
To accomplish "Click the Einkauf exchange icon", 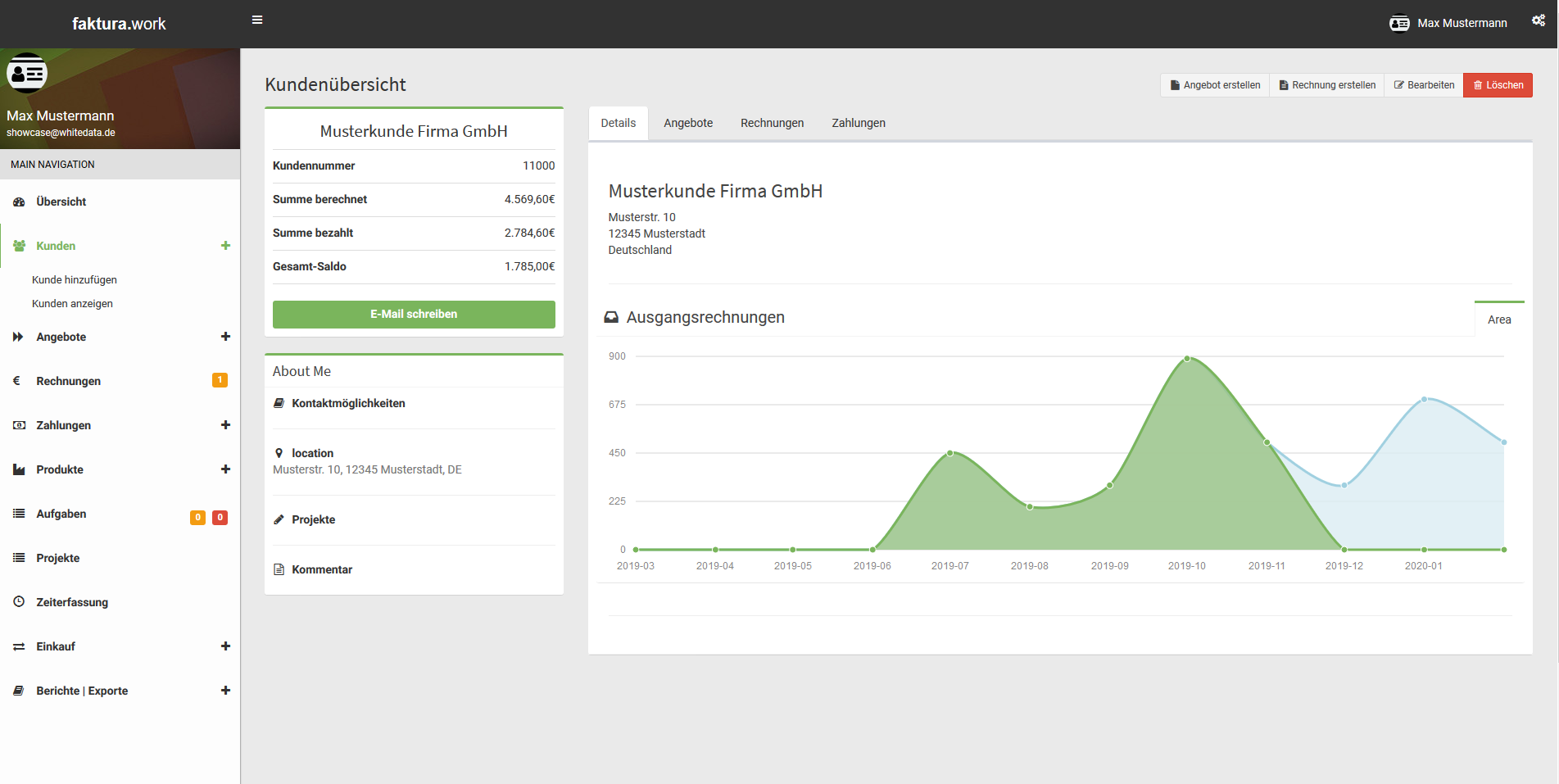I will [x=19, y=646].
